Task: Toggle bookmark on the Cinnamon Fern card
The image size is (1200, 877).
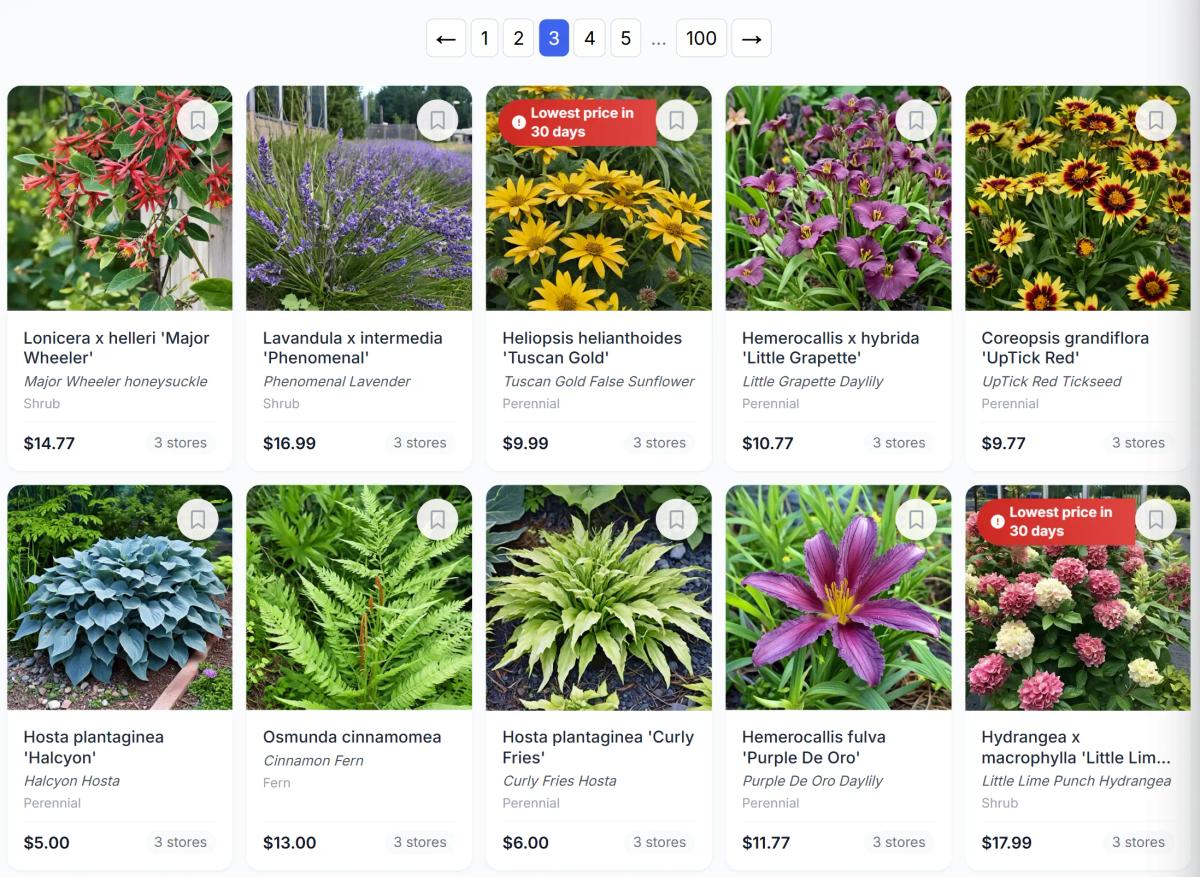Action: (x=437, y=519)
